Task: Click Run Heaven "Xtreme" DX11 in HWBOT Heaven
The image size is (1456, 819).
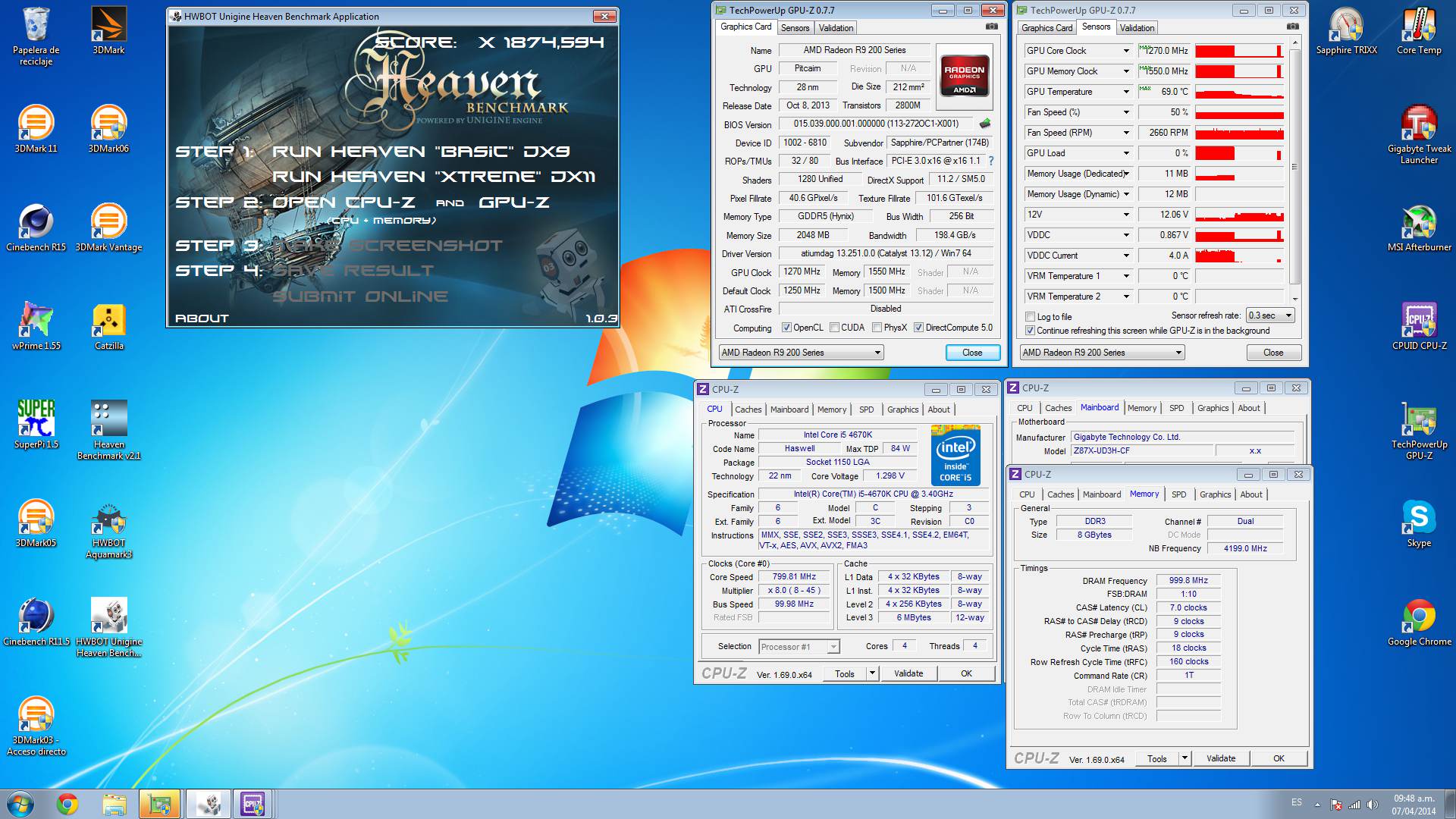Action: [x=434, y=177]
